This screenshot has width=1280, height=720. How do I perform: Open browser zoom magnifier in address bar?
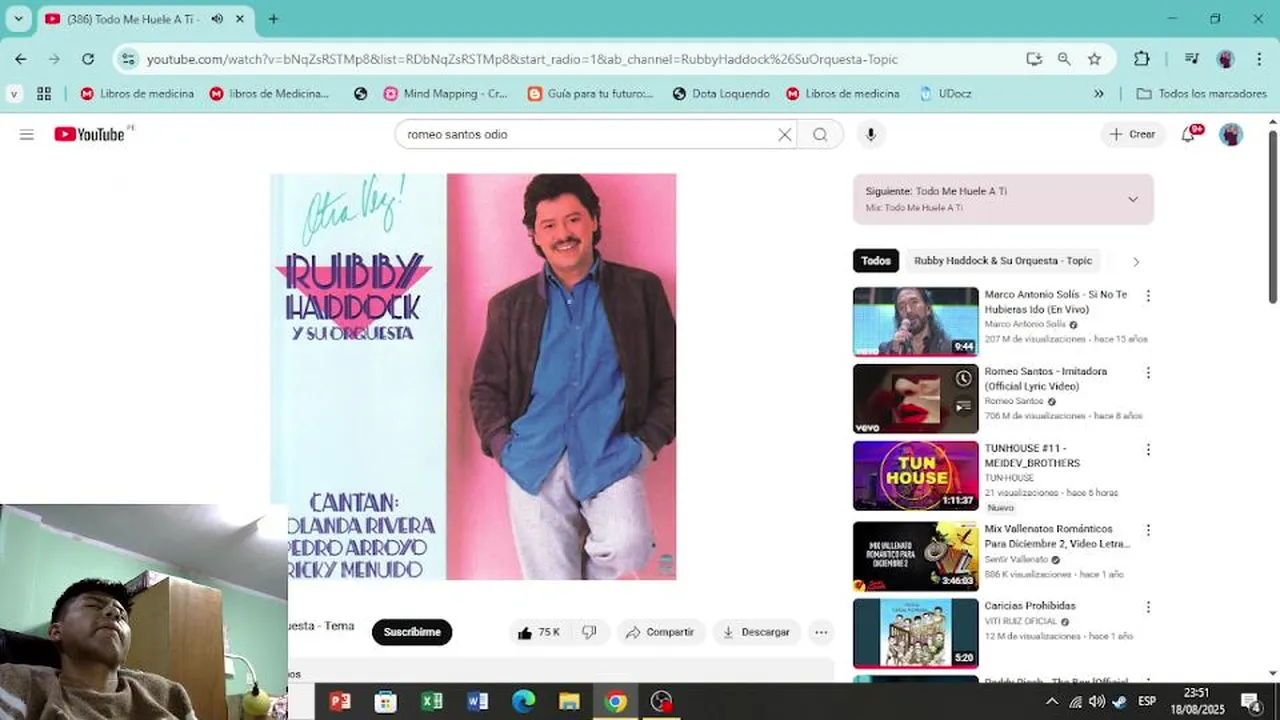1064,59
